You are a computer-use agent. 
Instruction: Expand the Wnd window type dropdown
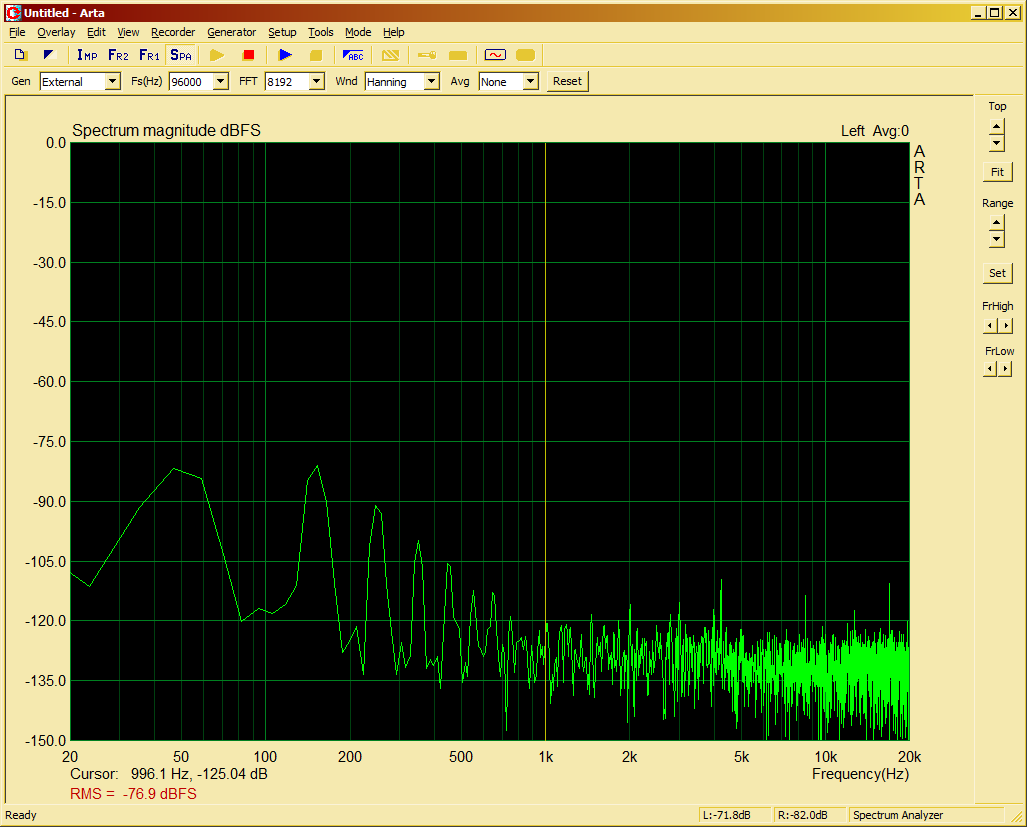click(432, 82)
